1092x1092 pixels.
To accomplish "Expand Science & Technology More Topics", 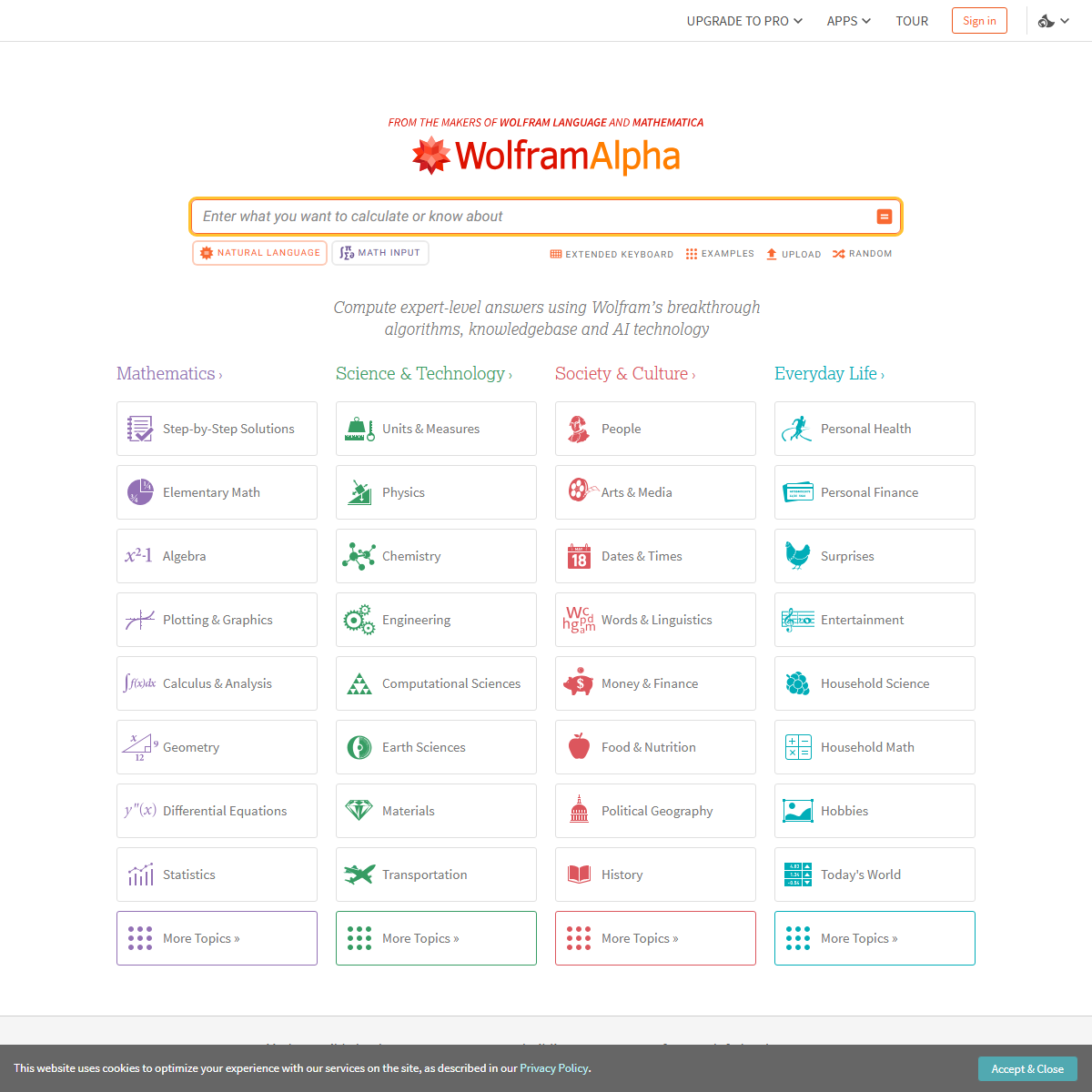I will [x=436, y=938].
